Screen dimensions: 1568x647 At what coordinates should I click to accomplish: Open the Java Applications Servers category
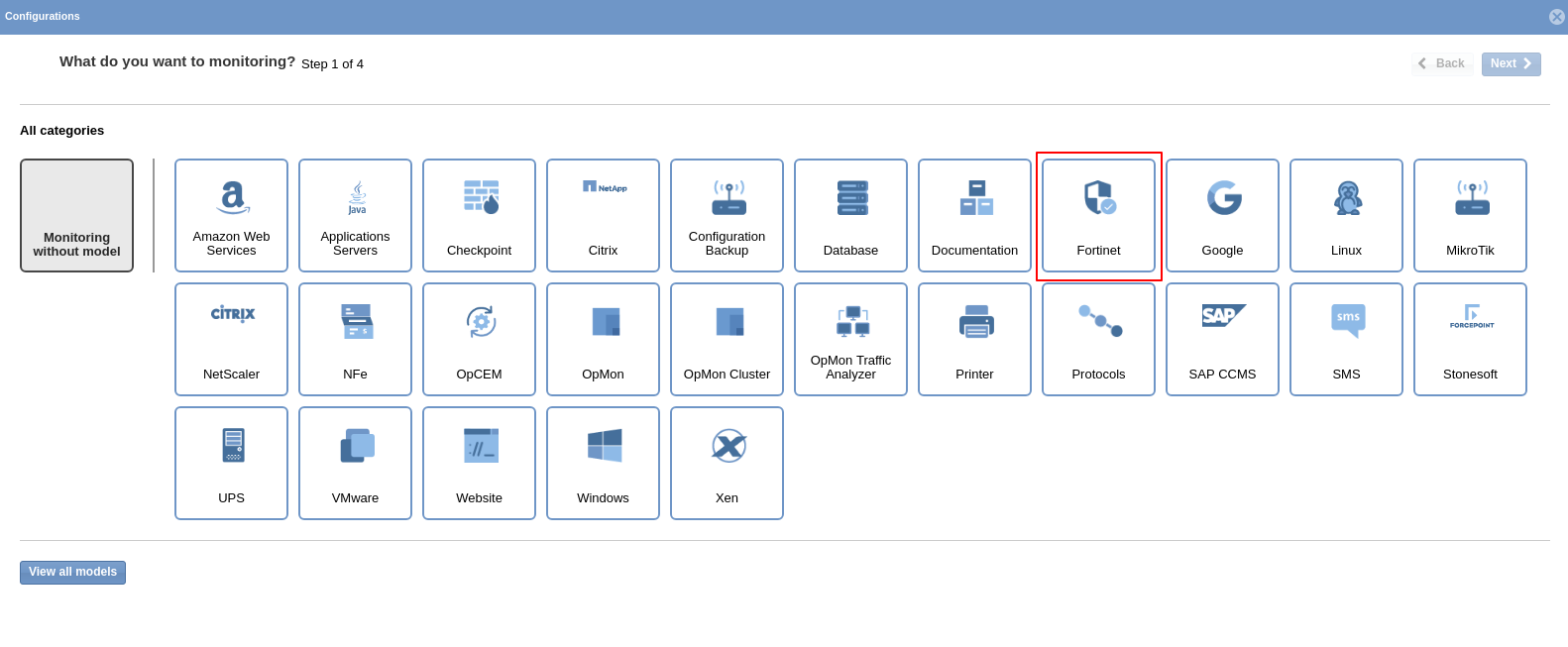click(x=355, y=215)
